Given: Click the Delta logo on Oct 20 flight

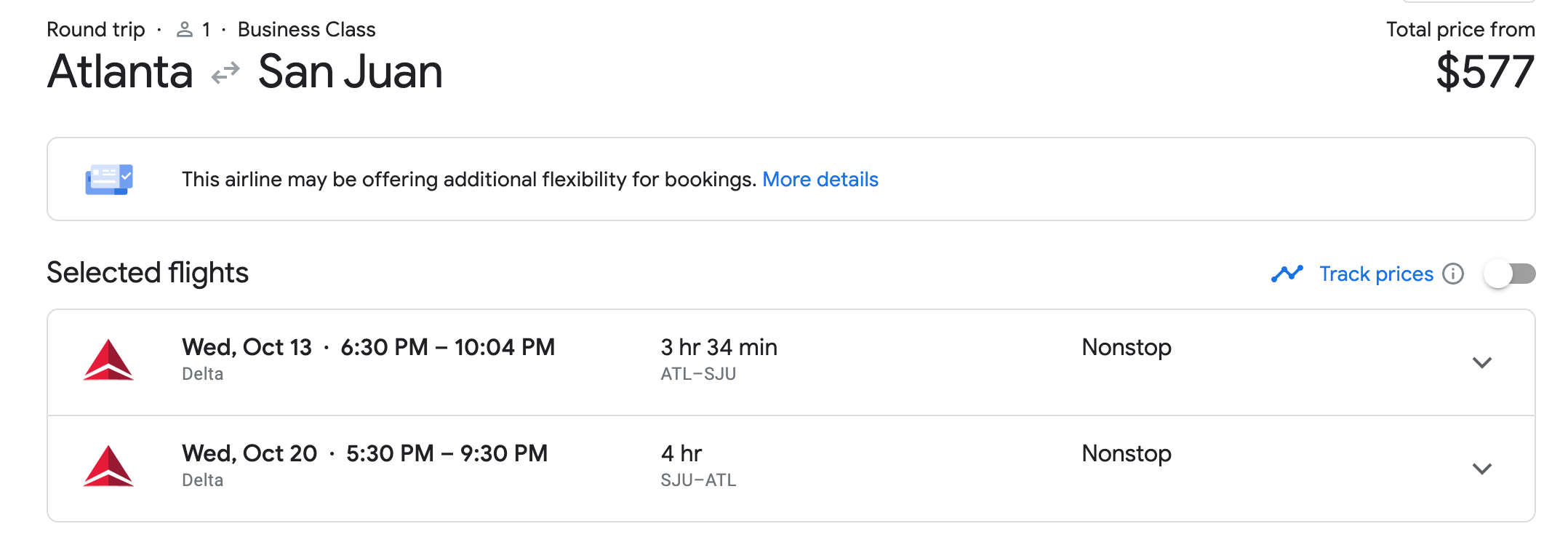Looking at the screenshot, I should pos(108,466).
